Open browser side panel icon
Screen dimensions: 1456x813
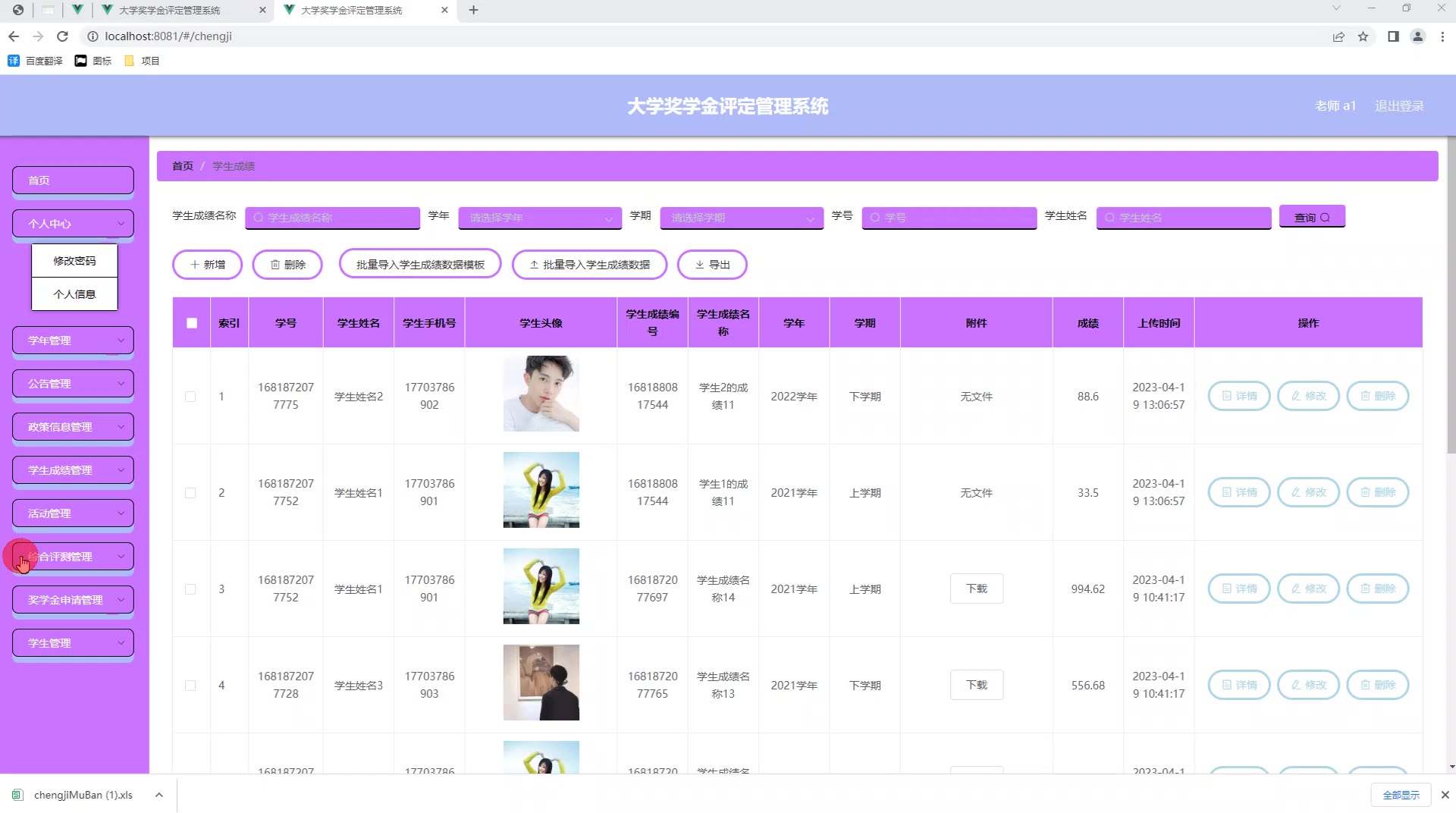click(x=1393, y=36)
